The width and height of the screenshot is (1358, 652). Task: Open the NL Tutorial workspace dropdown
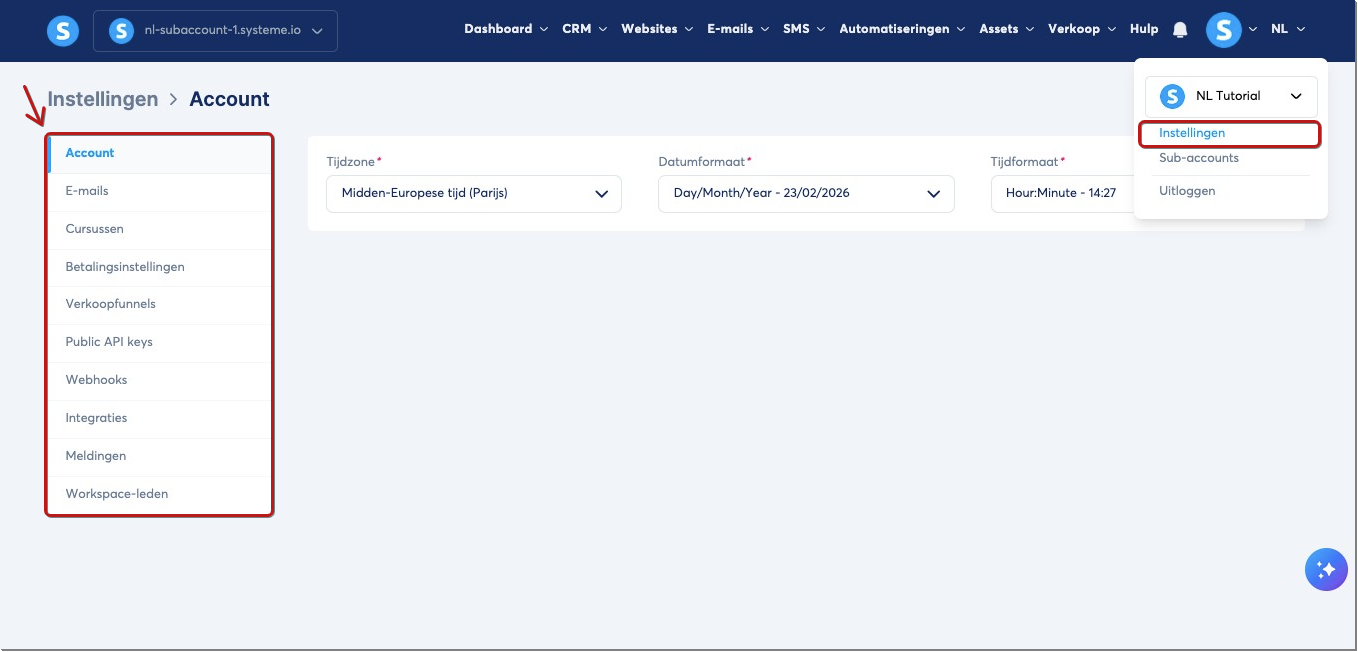click(x=1231, y=96)
